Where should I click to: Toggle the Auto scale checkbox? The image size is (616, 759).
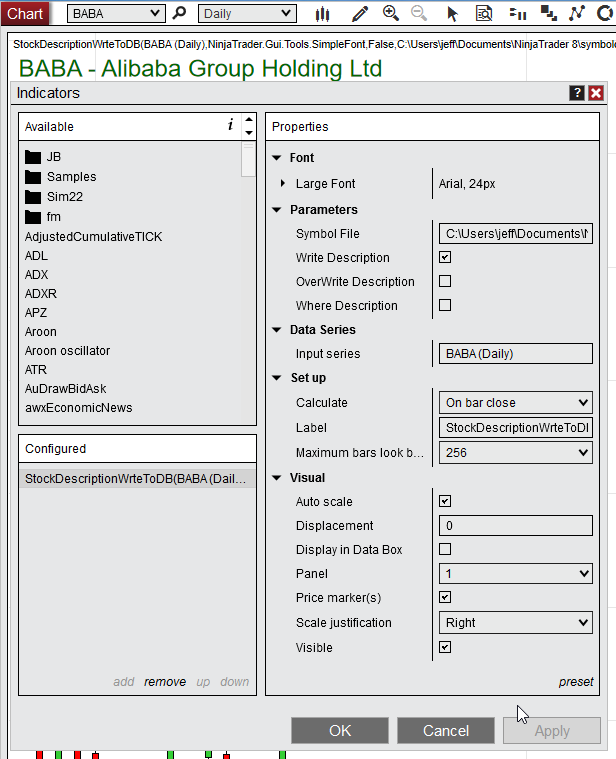tap(445, 501)
